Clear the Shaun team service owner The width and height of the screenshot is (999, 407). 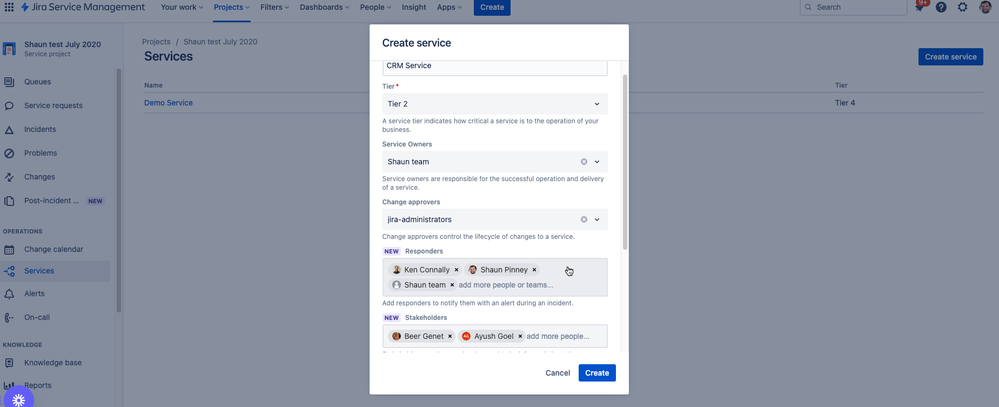click(x=584, y=162)
